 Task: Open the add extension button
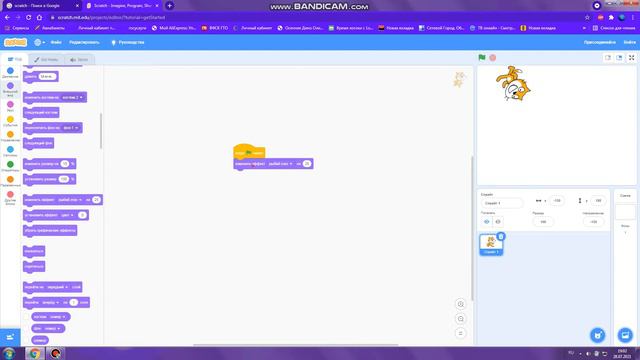[x=10, y=337]
